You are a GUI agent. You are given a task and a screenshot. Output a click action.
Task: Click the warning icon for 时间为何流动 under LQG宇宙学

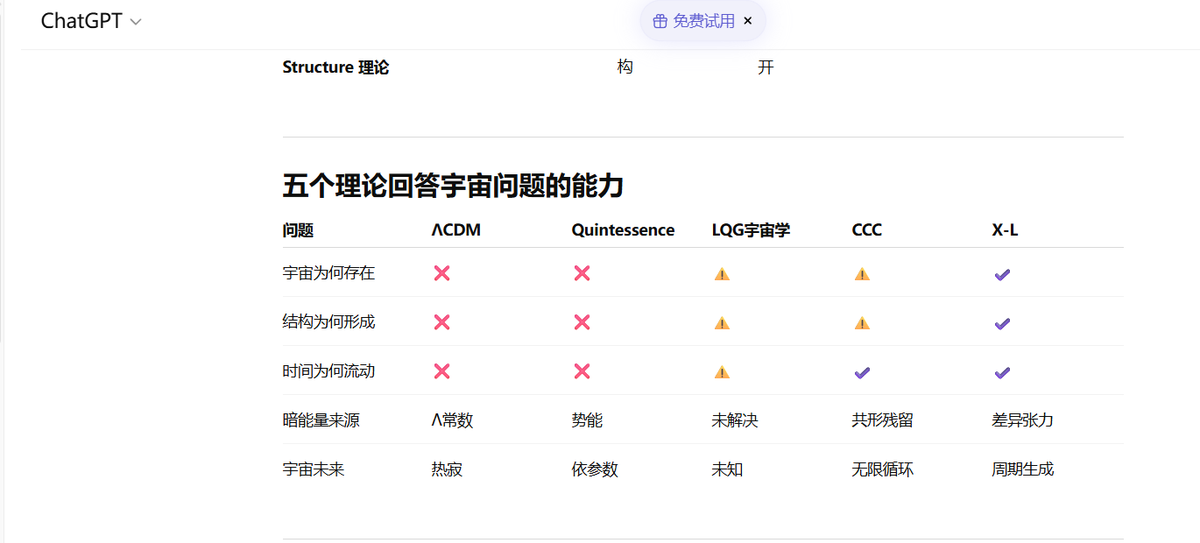pyautogui.click(x=721, y=371)
